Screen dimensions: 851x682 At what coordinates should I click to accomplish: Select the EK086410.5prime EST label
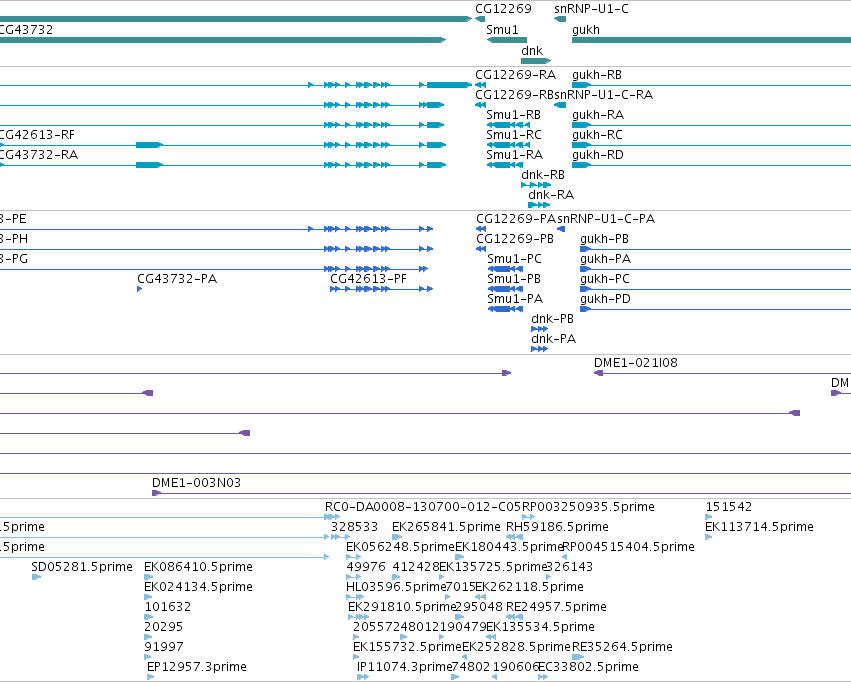point(198,567)
